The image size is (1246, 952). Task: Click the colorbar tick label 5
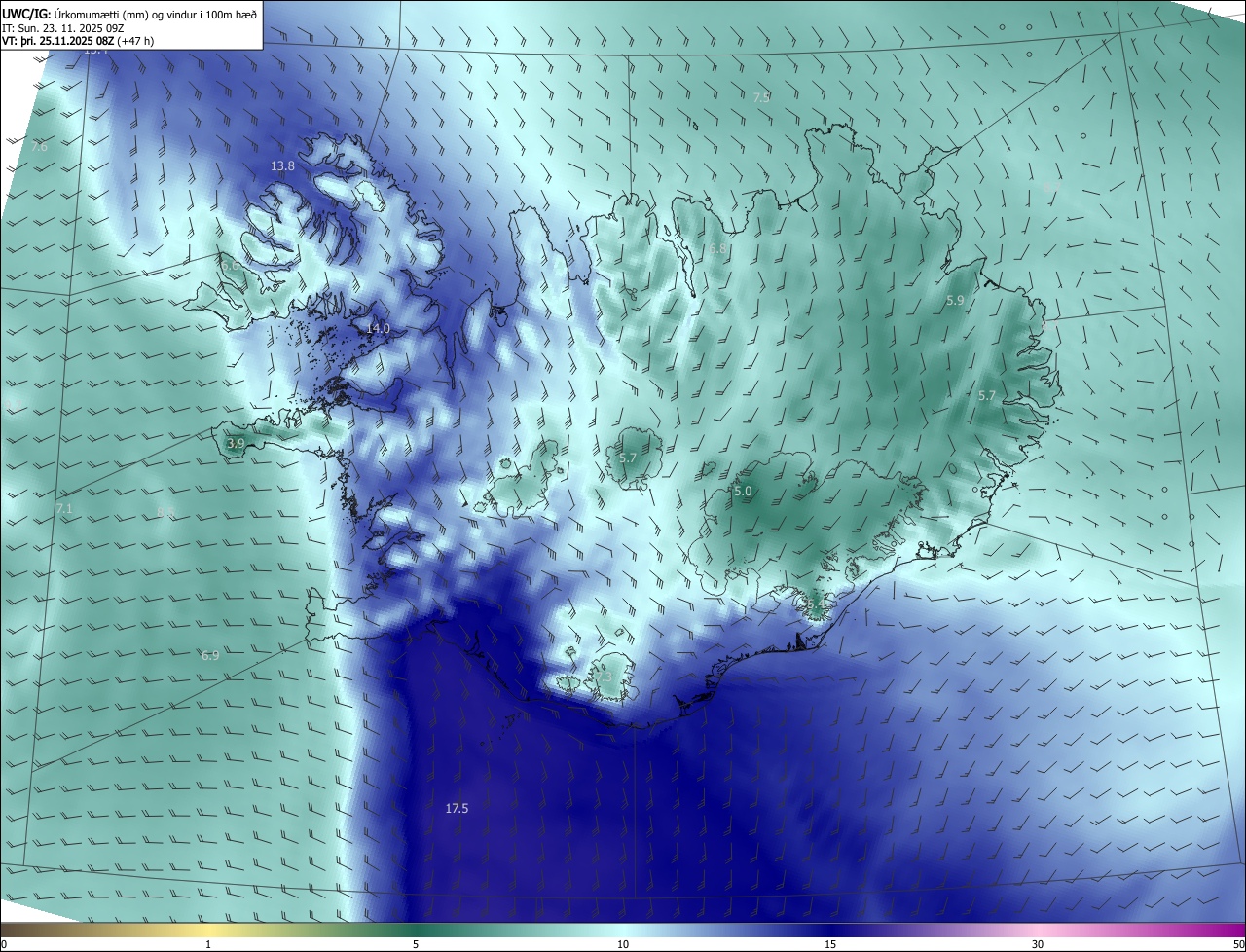416,944
